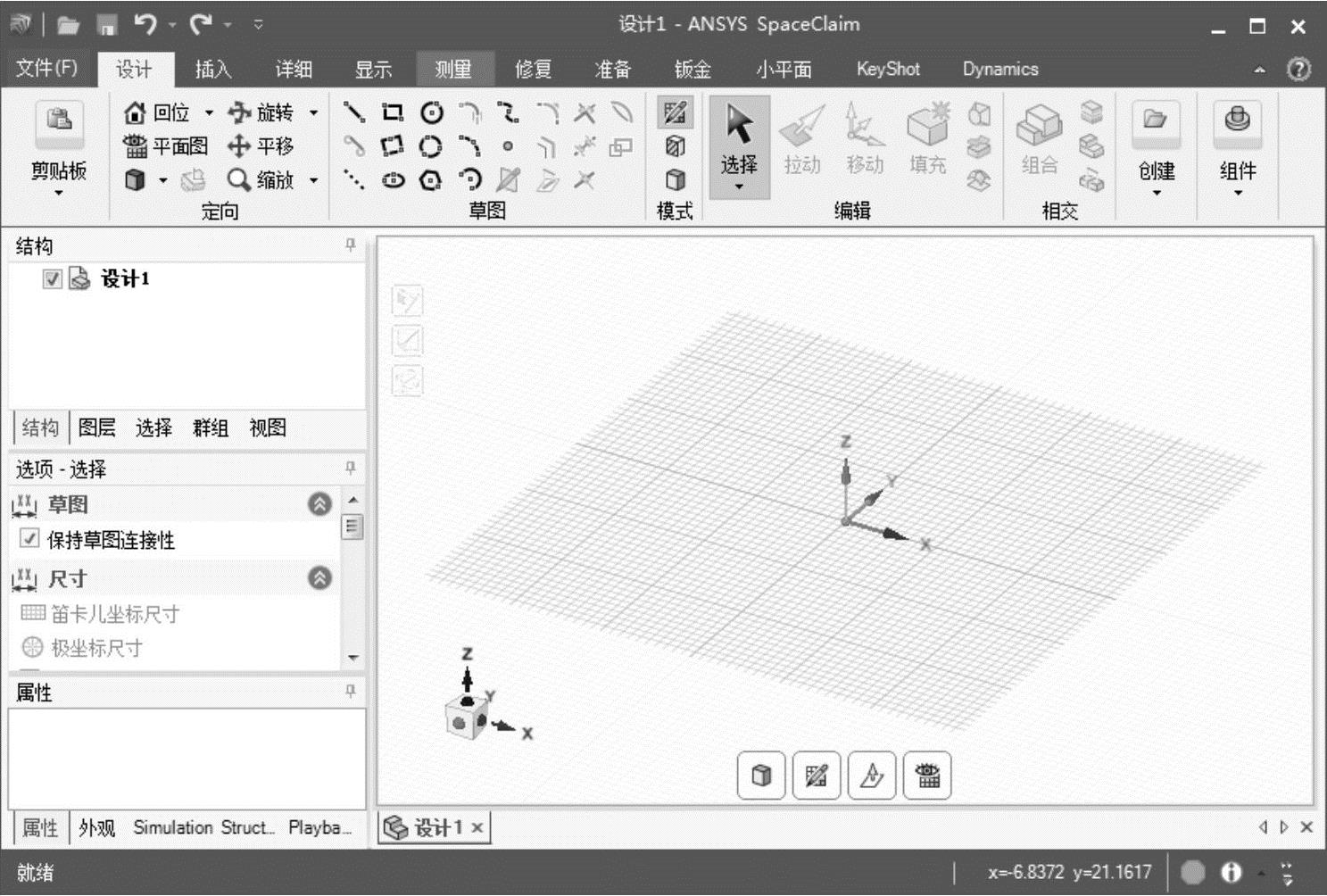Click the options panel scrollbar up arrow

click(353, 500)
